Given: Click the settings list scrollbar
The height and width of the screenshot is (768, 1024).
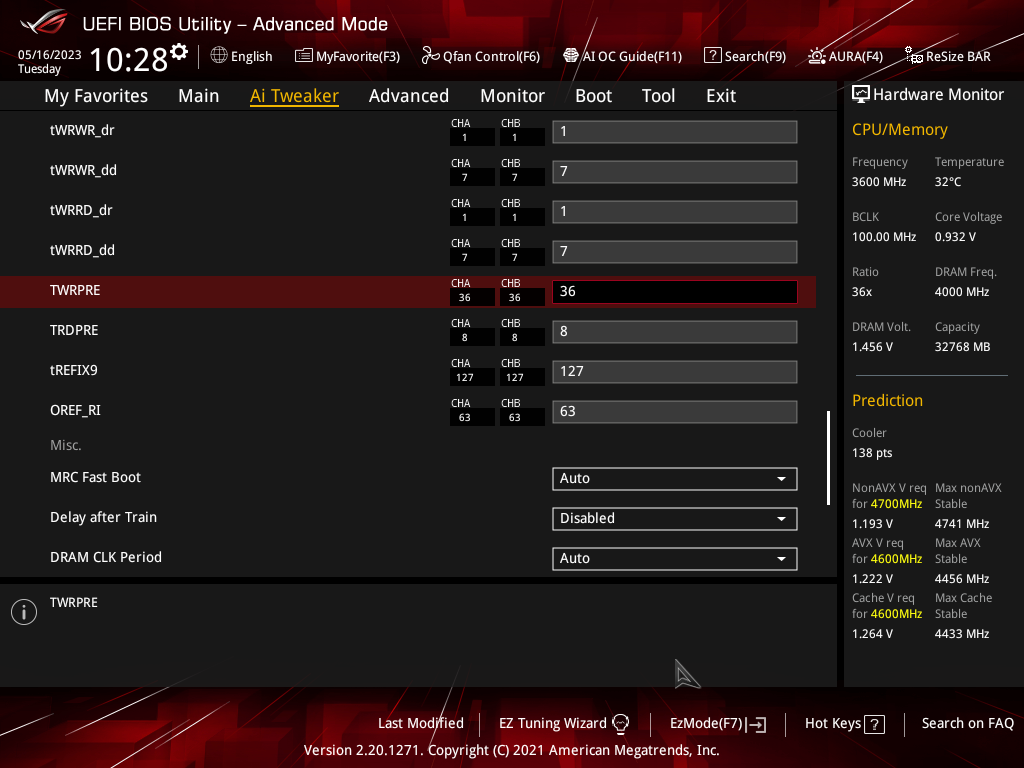Looking at the screenshot, I should (x=828, y=457).
